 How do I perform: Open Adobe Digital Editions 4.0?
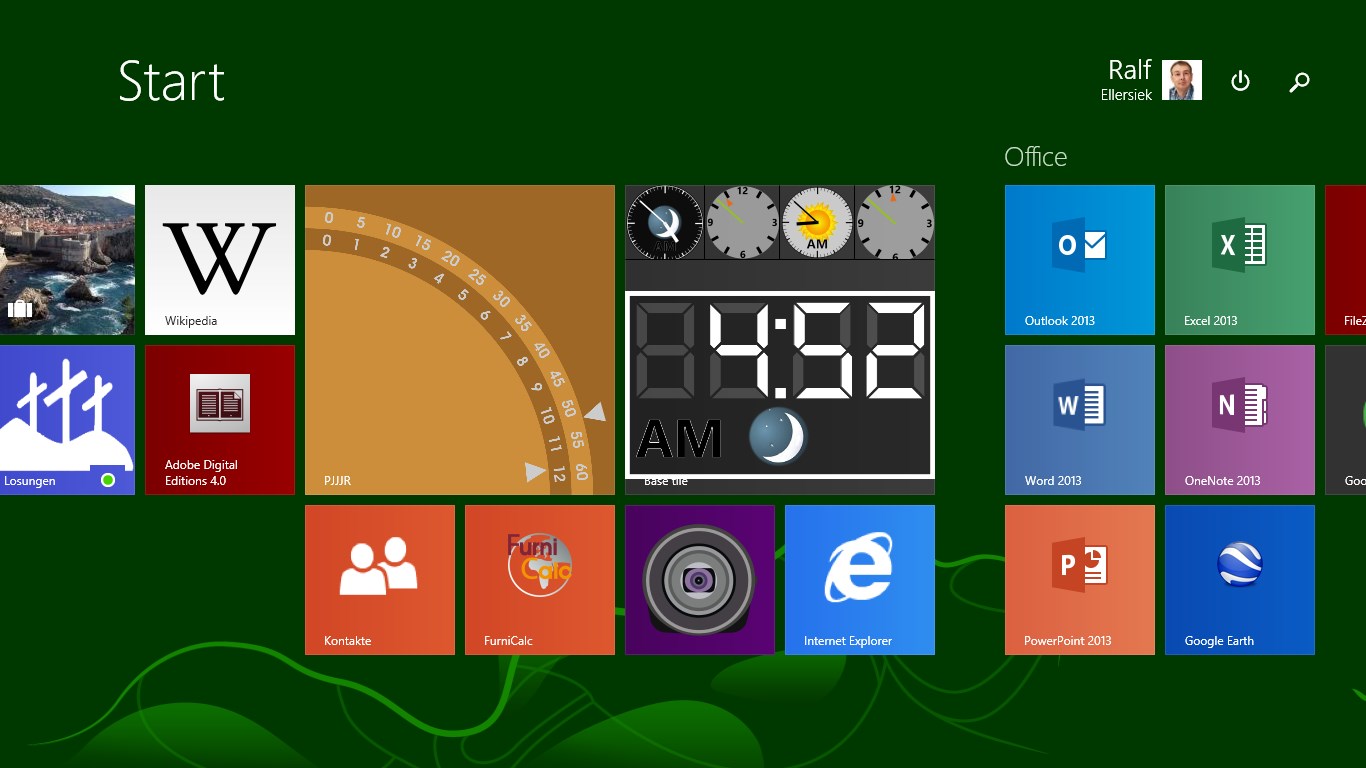pos(220,419)
